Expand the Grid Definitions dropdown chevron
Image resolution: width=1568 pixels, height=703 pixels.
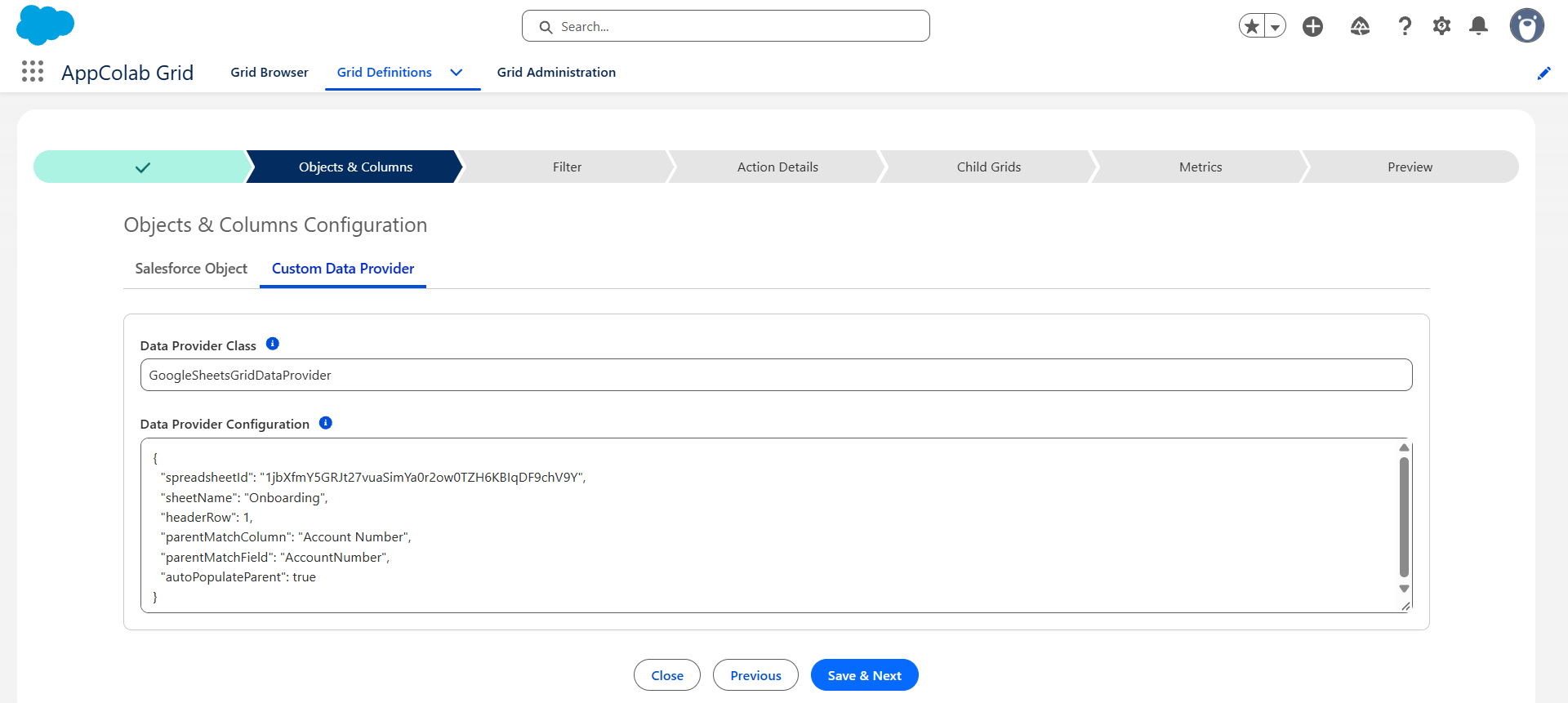[x=457, y=73]
